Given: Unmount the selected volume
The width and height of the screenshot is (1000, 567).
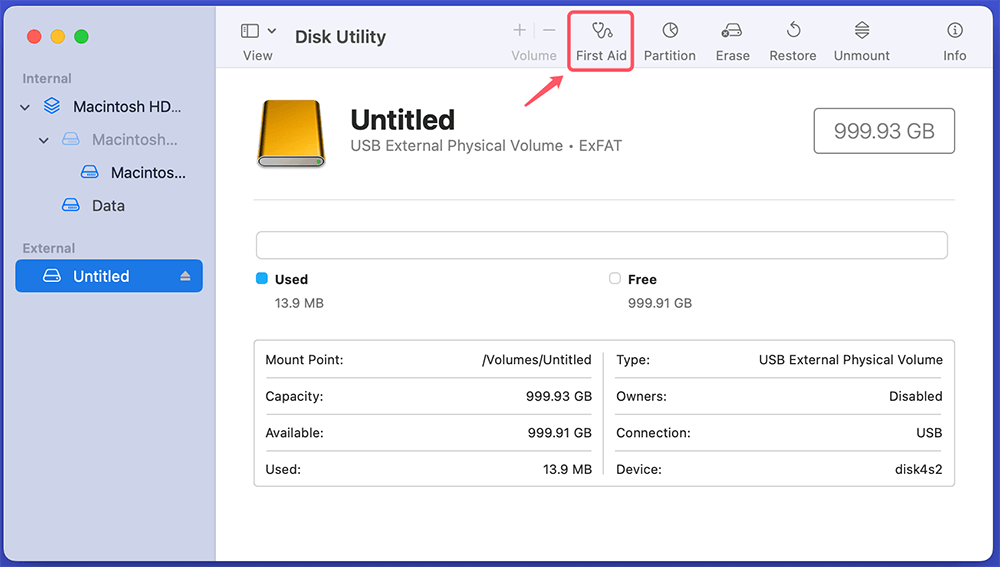Looking at the screenshot, I should pyautogui.click(x=861, y=41).
